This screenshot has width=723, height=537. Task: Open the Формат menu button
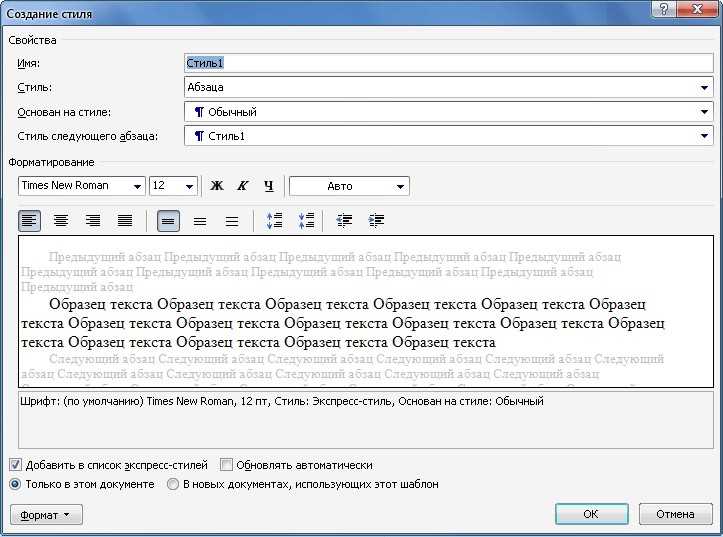coord(46,514)
